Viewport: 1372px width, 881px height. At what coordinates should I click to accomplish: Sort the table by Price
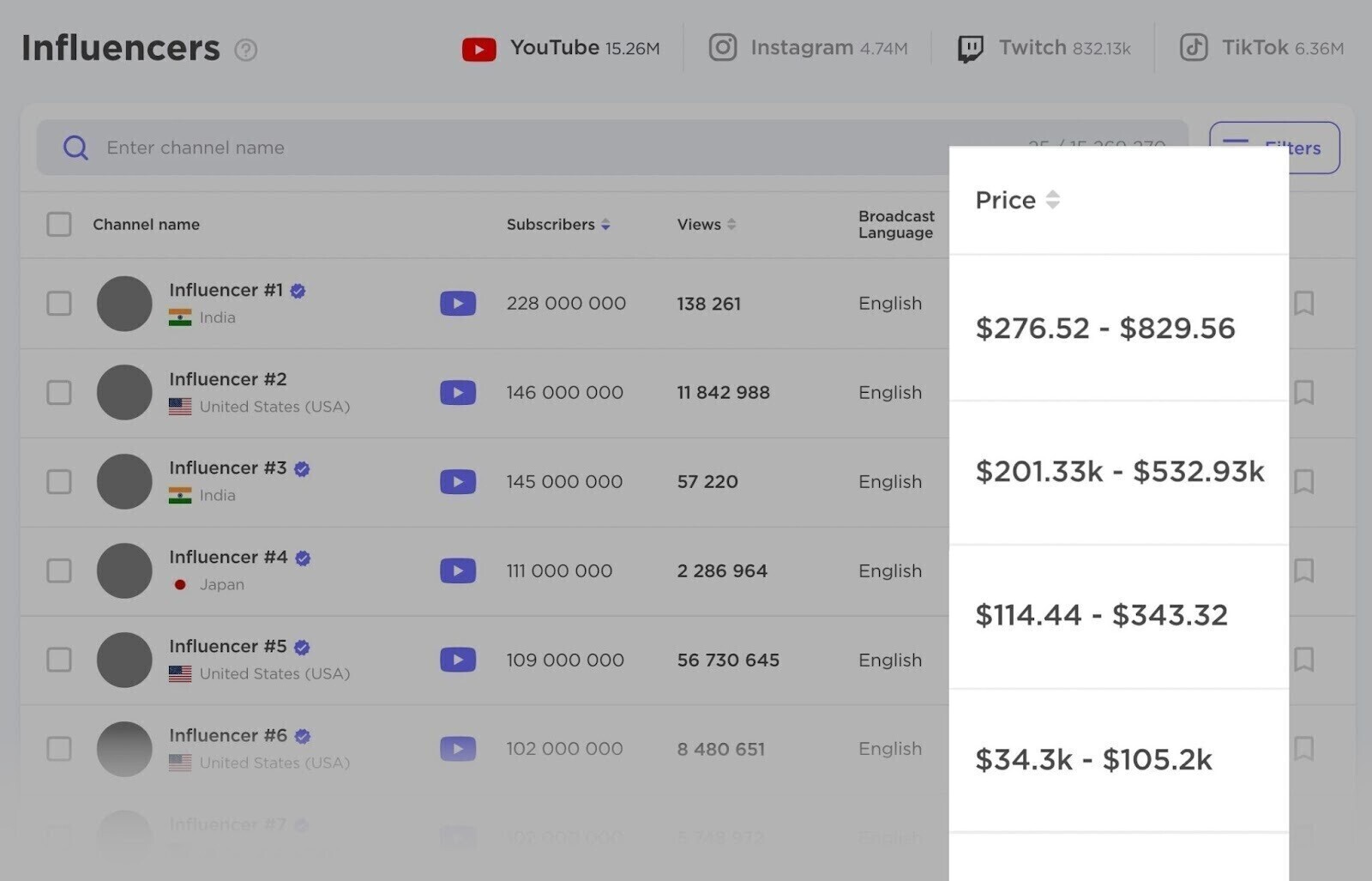tap(1053, 200)
